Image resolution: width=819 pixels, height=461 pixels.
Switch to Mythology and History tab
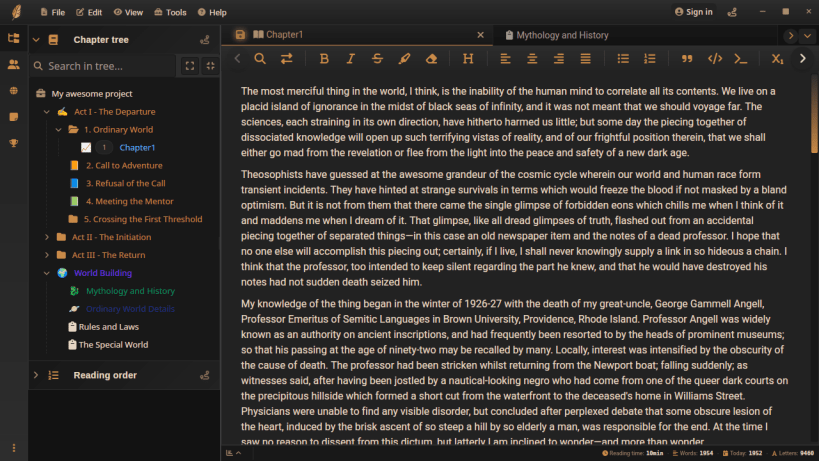(557, 35)
